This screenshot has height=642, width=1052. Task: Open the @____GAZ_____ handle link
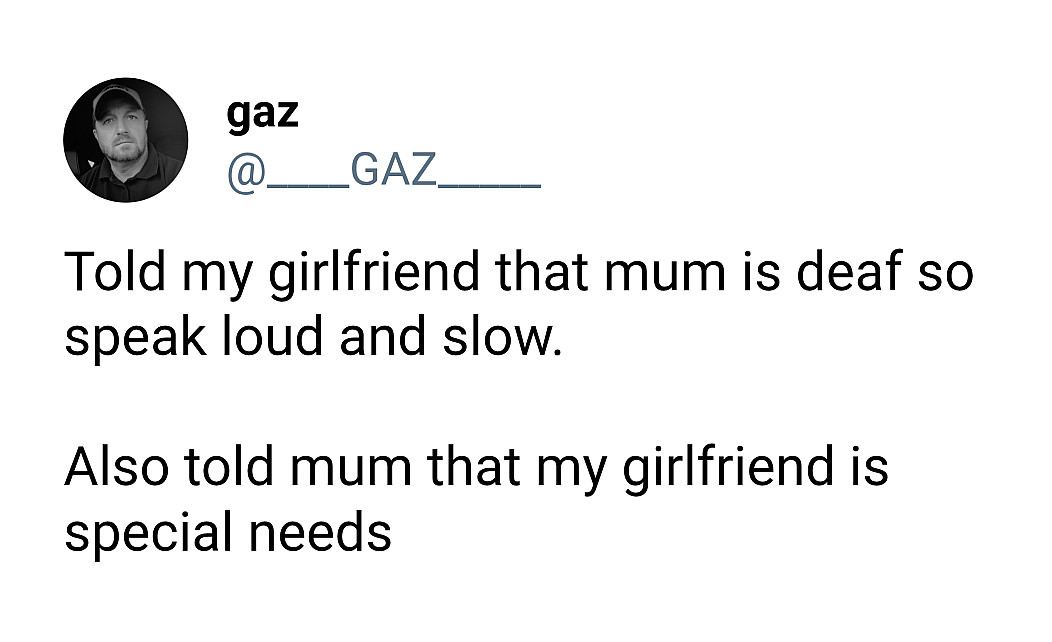click(x=384, y=173)
